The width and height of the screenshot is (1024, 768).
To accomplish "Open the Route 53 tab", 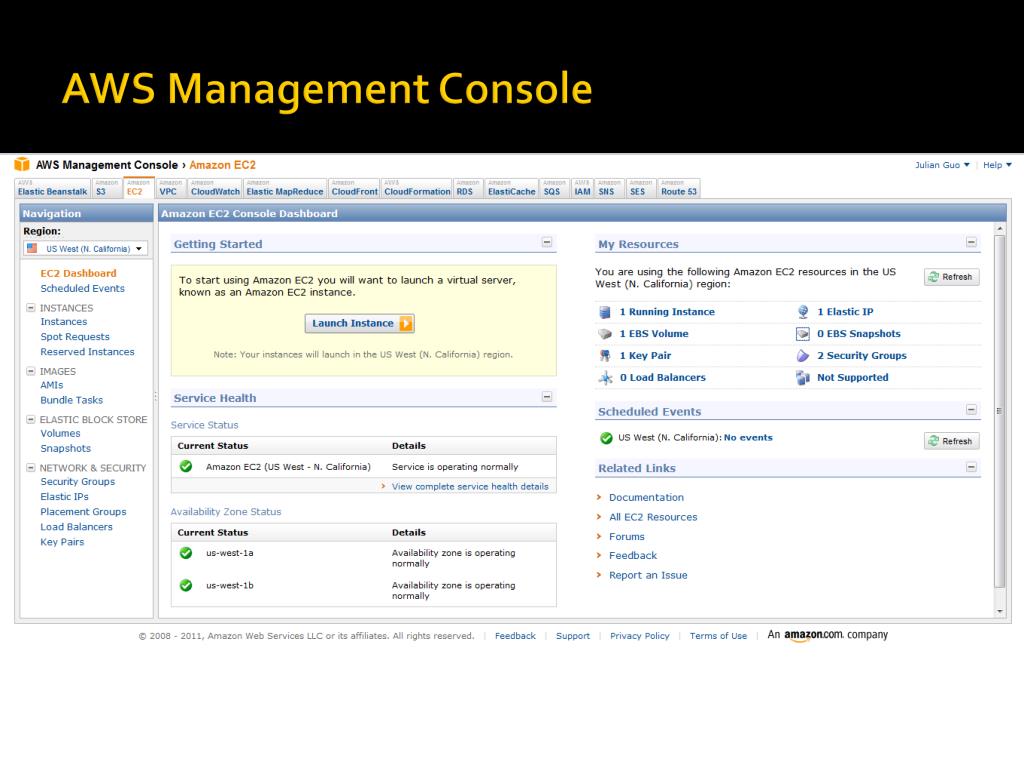I will [679, 189].
